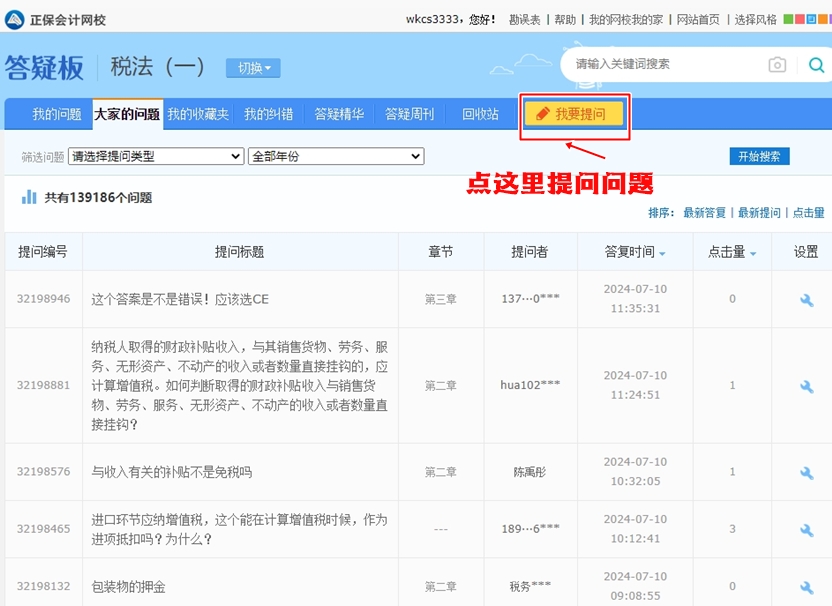Viewport: 832px width, 606px height.
Task: Sort by 点击量 column arrow
Action: [753, 253]
